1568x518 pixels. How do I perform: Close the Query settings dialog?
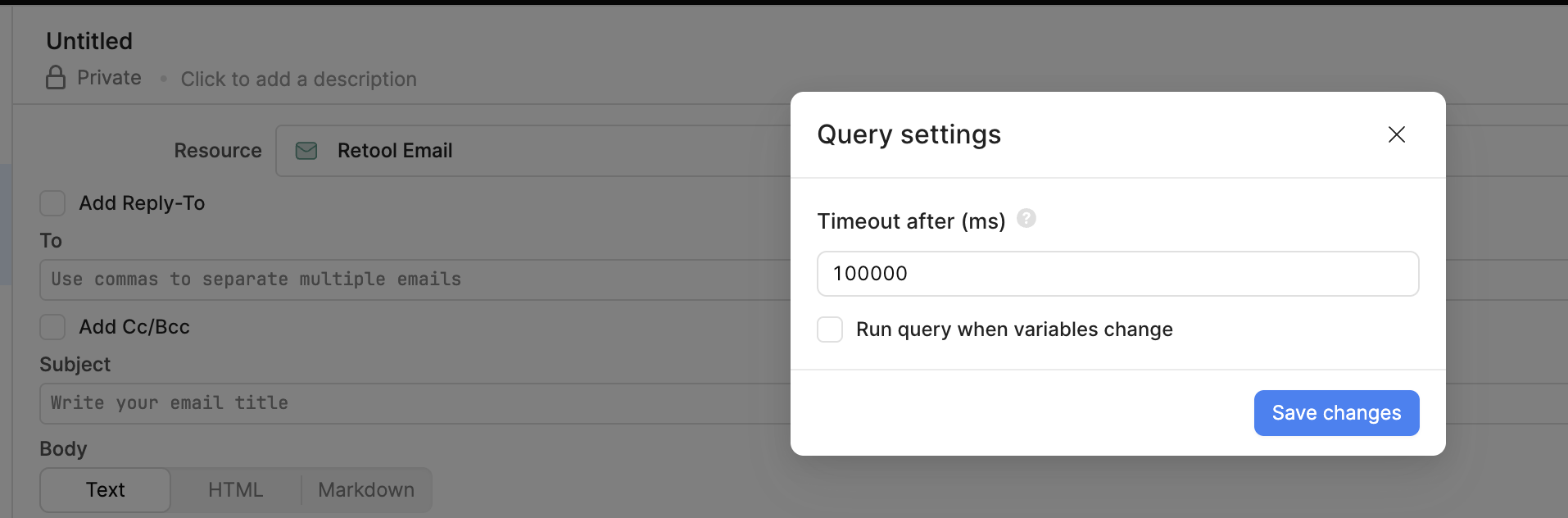[x=1397, y=134]
